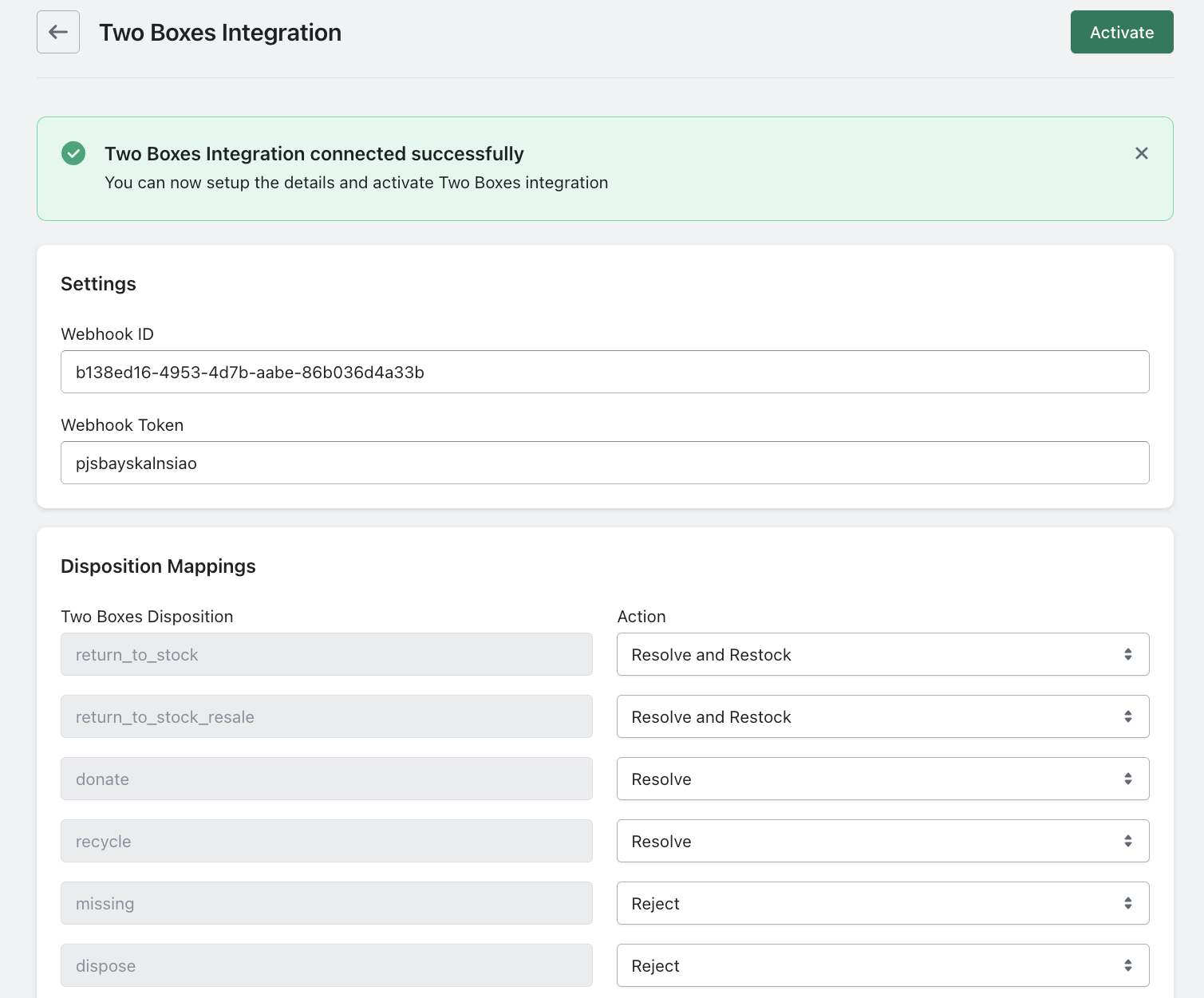Click the disabled return_to_stock_resale disposition field
This screenshot has width=1204, height=998.
click(x=326, y=716)
